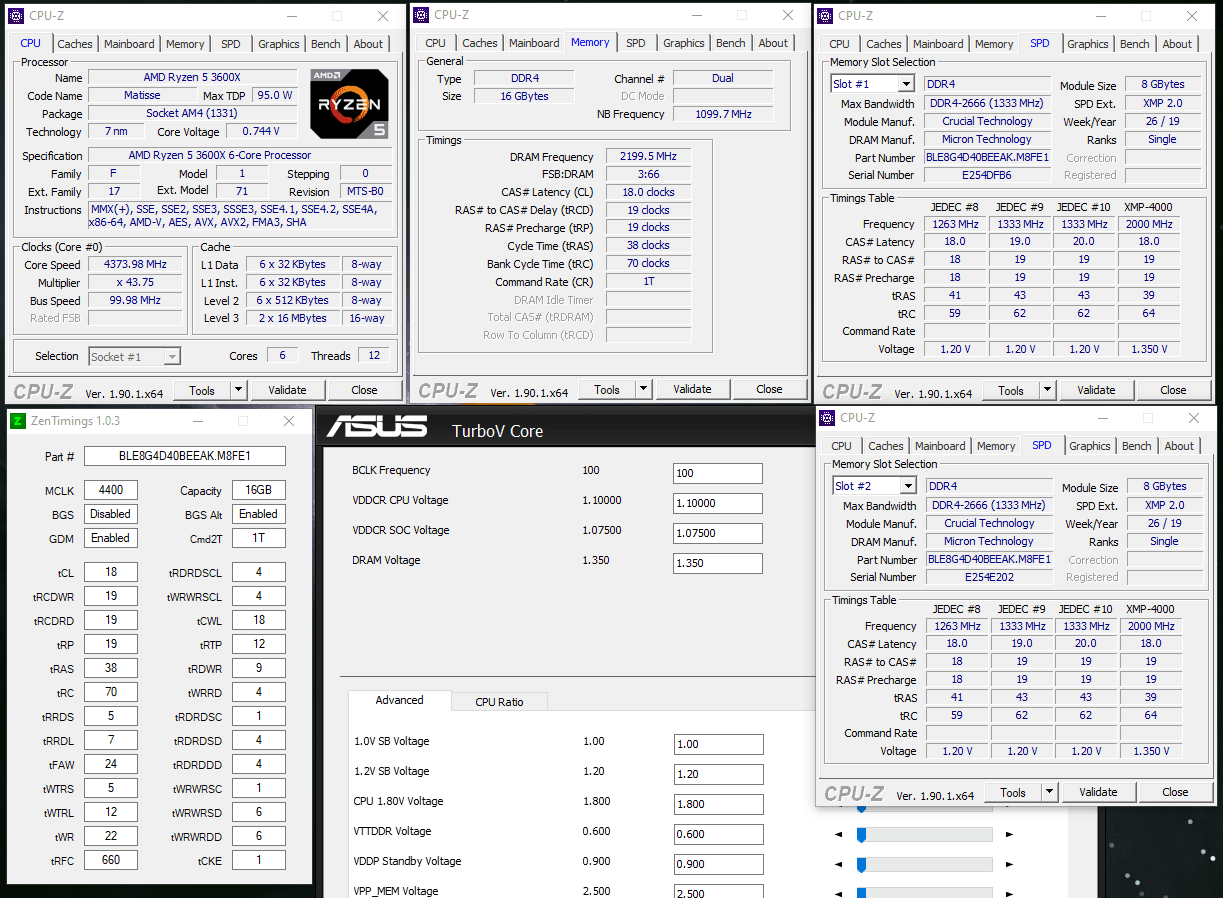Screen dimensions: 1223x898
Task: Click the CPU-Z title icon in Slot #2 window
Action: point(828,418)
